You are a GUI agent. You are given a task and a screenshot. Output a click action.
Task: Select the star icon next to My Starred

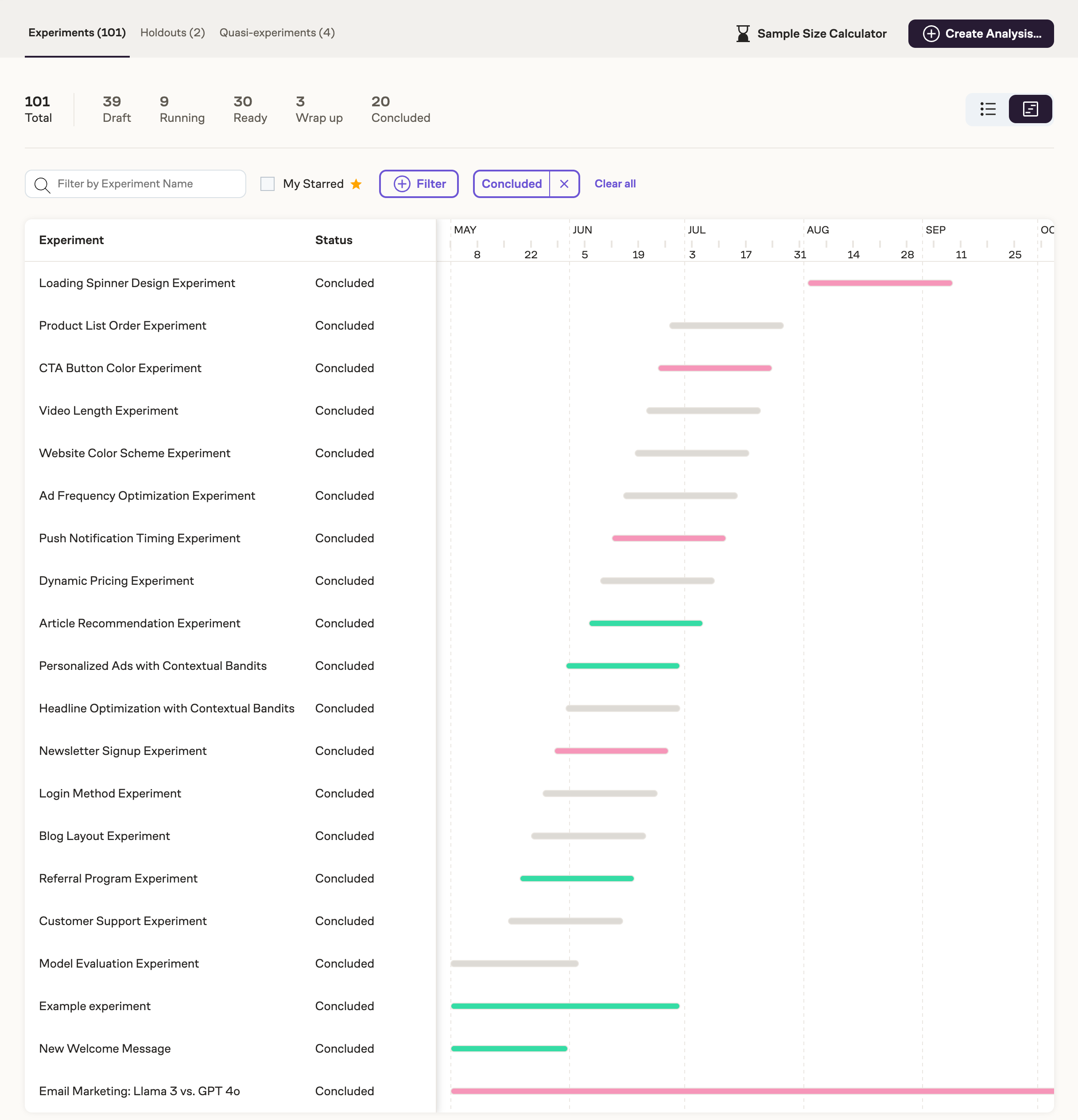(x=355, y=184)
